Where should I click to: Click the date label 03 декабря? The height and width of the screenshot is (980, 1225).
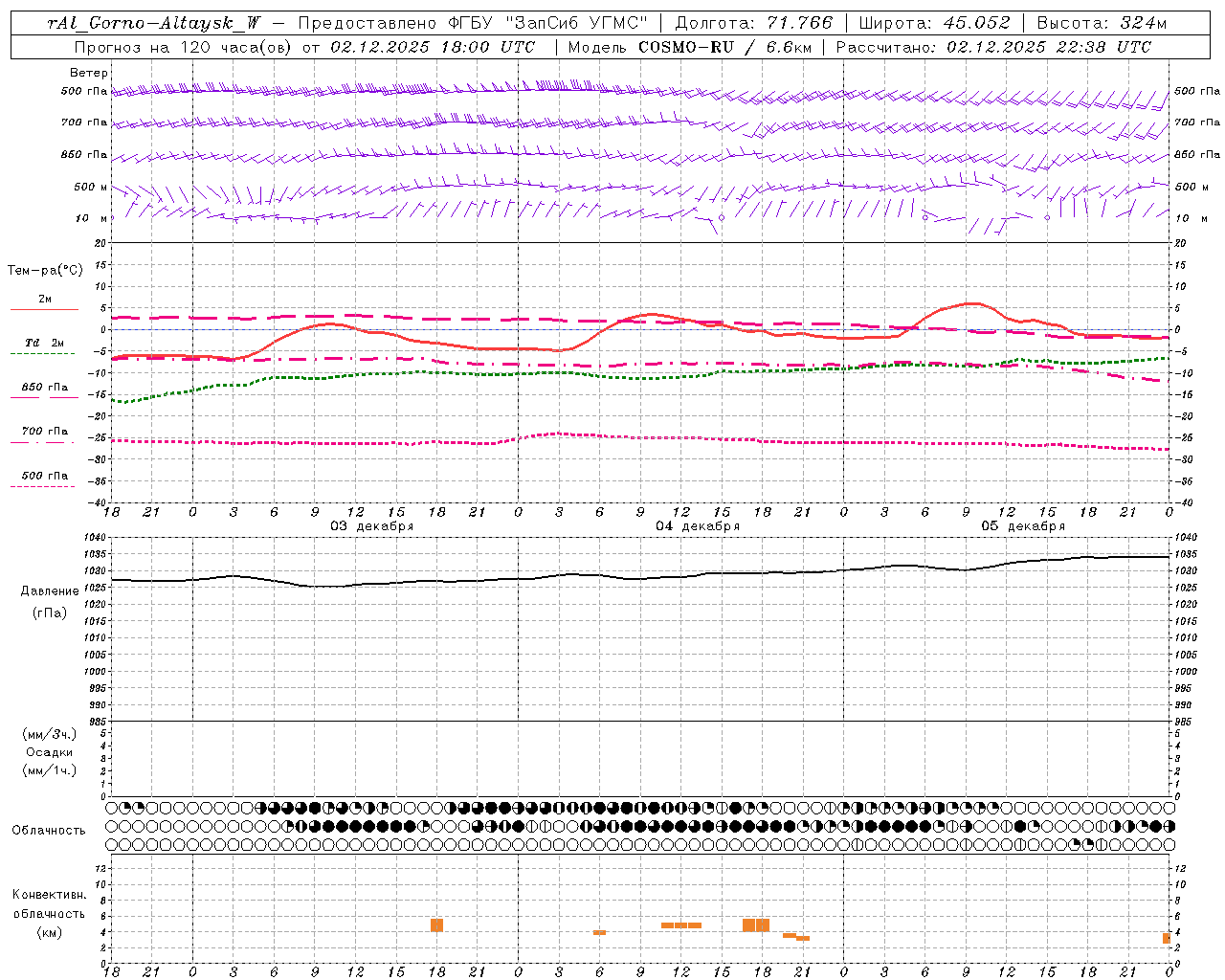pyautogui.click(x=372, y=526)
